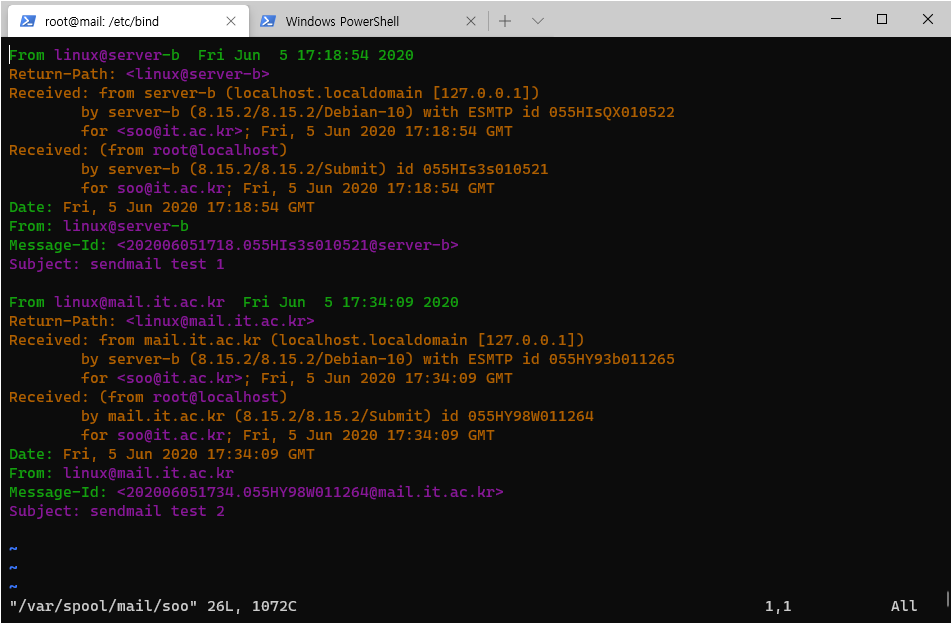Click ESMTP id 055HIsQX010522

[x=571, y=112]
